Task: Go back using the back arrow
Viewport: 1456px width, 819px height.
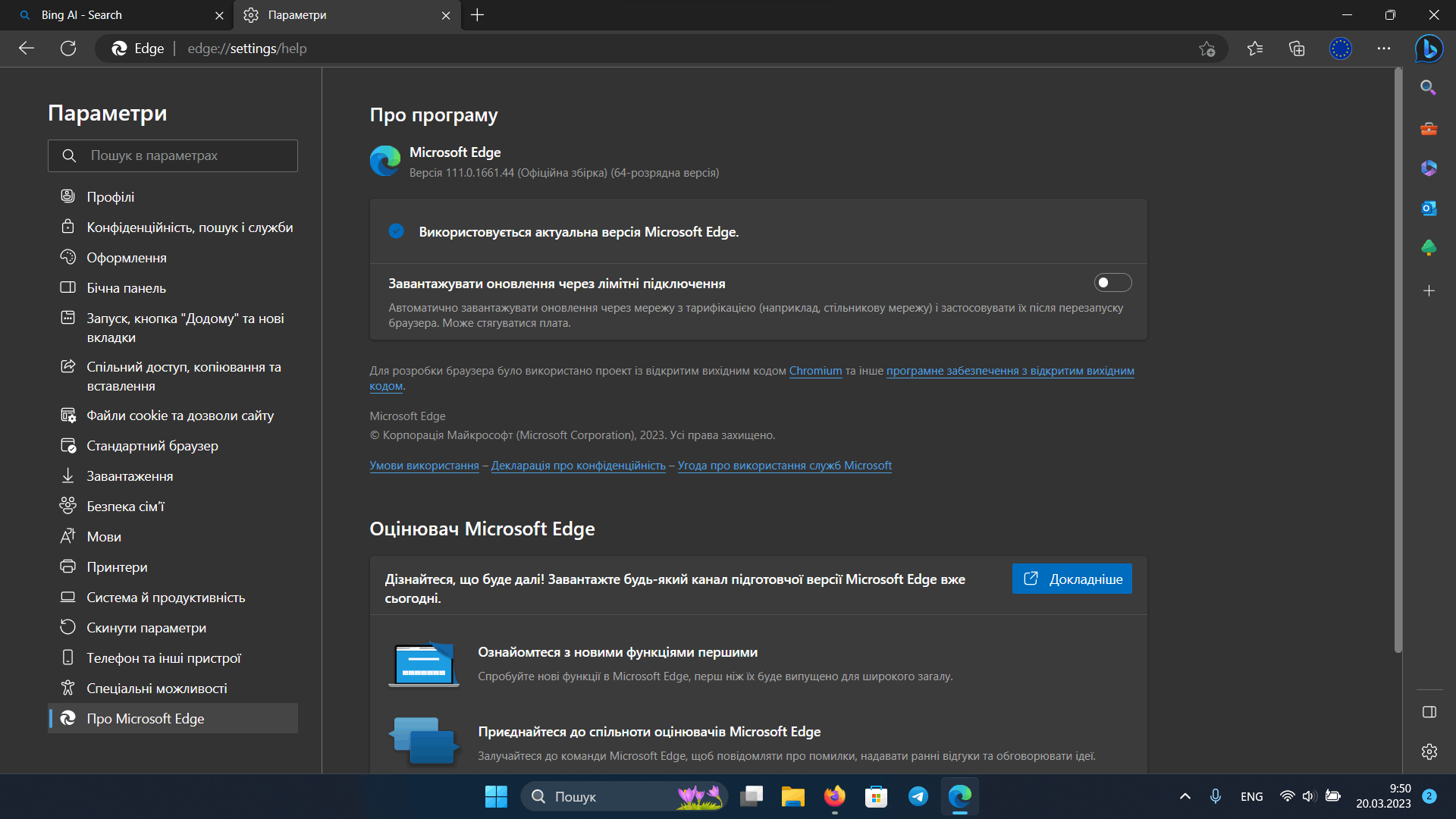Action: tap(27, 49)
